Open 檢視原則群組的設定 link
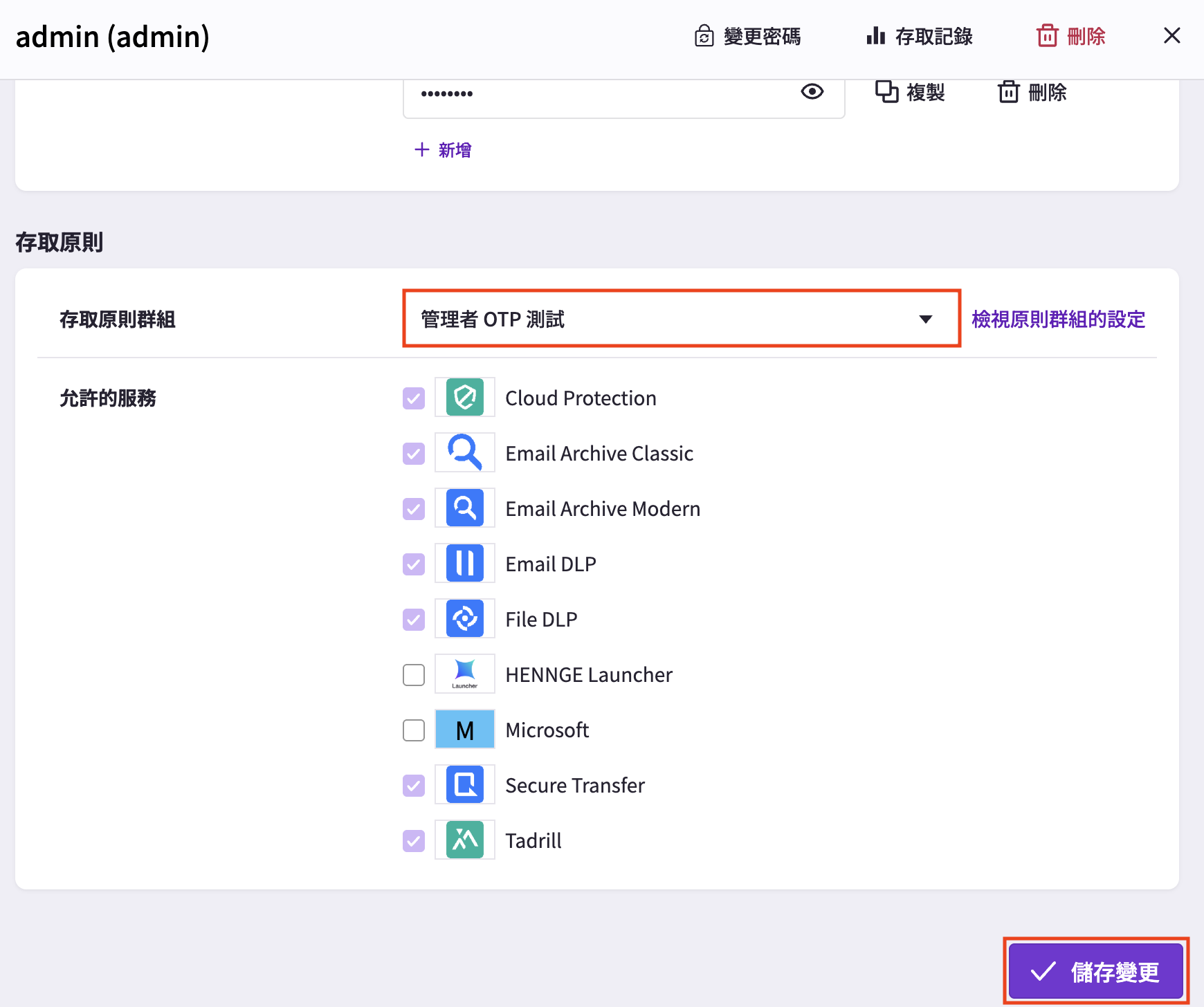 click(x=1059, y=319)
